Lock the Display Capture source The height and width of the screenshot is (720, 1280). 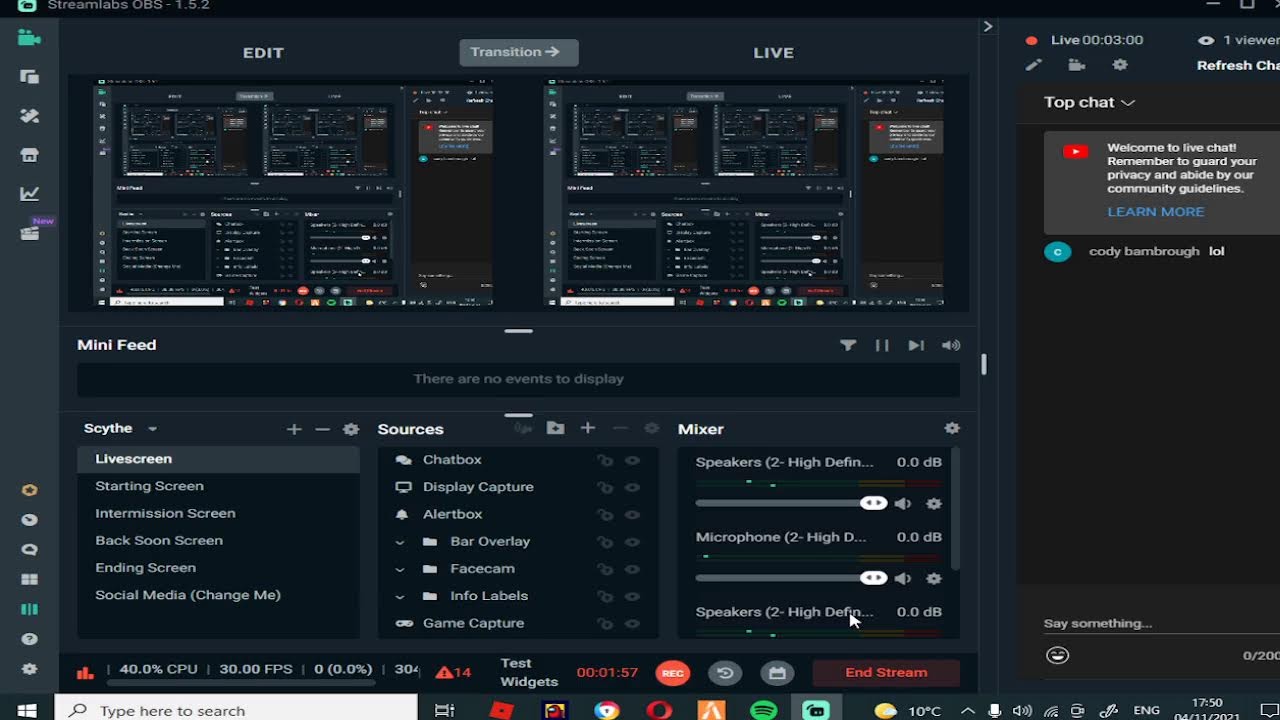pos(605,487)
